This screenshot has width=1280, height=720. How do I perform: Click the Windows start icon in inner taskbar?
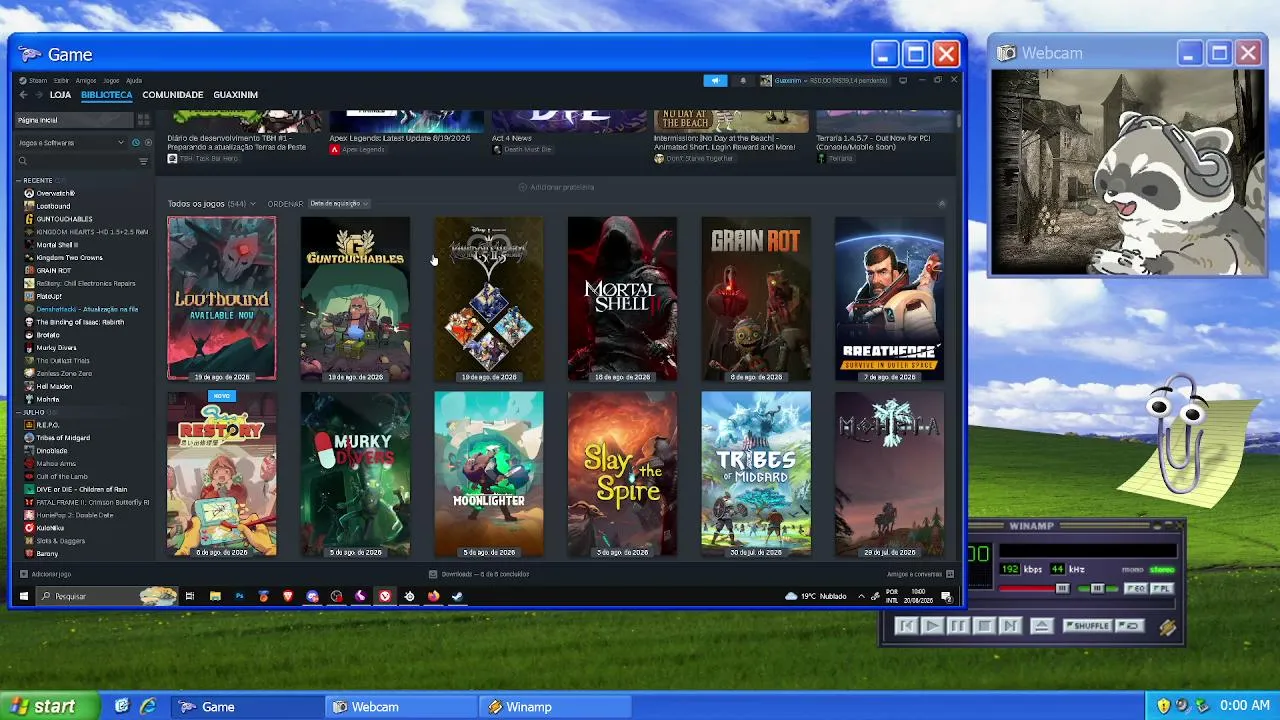pyautogui.click(x=23, y=596)
